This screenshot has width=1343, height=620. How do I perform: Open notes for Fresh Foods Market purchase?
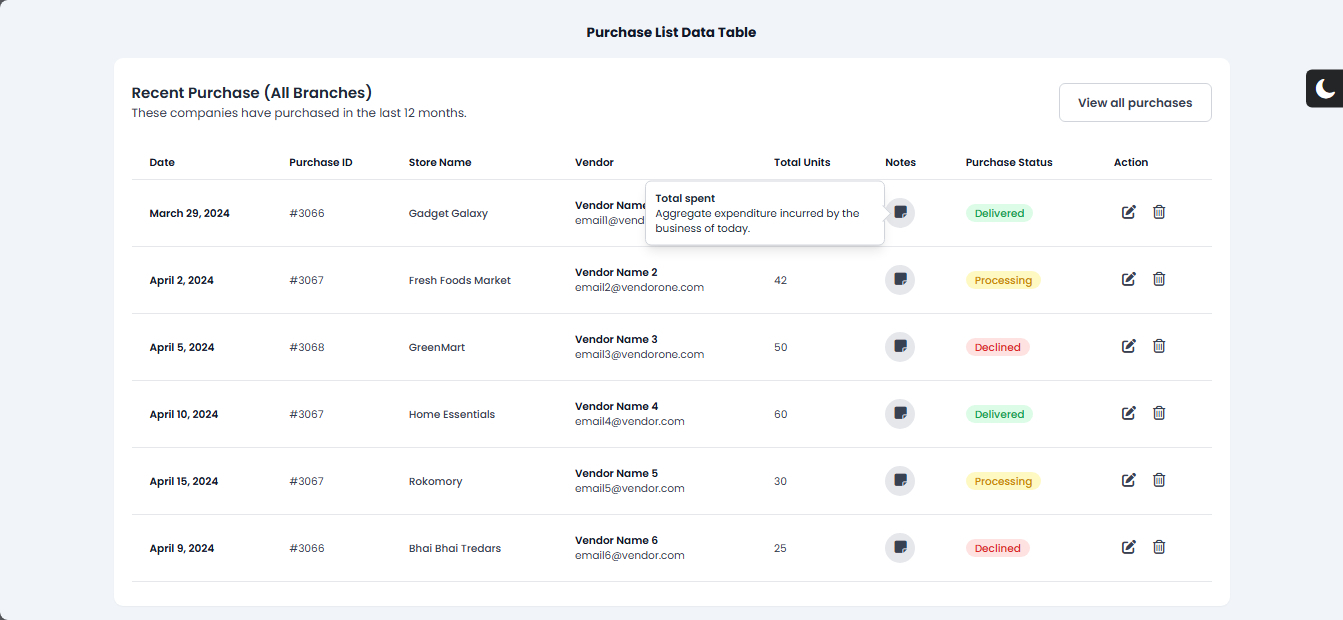[x=900, y=280]
